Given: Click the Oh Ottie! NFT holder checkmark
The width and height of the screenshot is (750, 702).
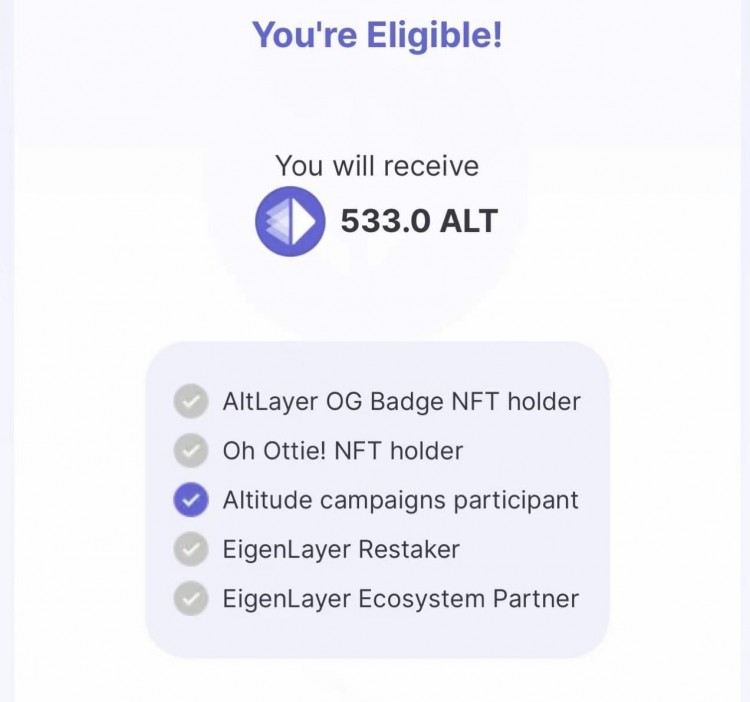Looking at the screenshot, I should [190, 451].
